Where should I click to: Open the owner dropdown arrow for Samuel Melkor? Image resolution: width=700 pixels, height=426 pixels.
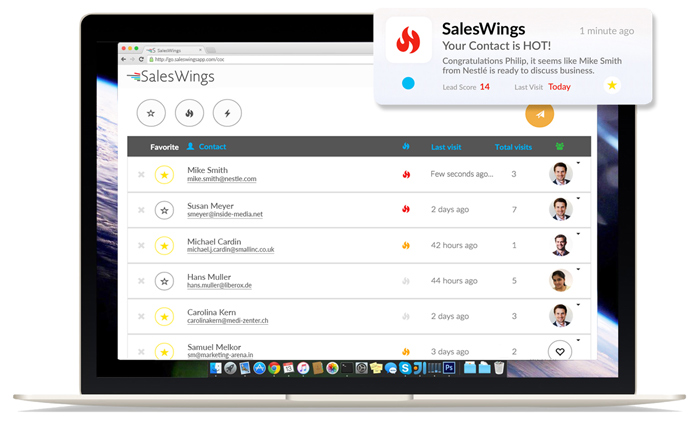(578, 340)
